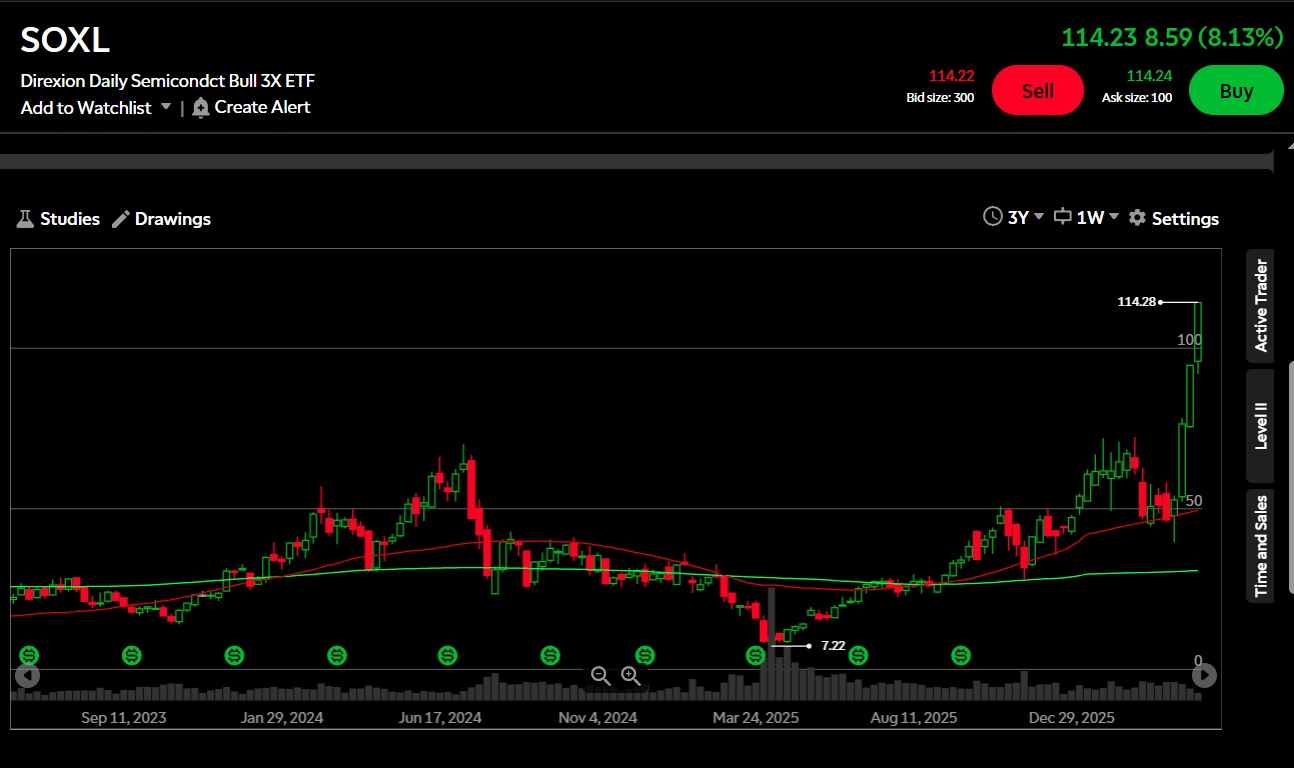Screen dimensions: 1294x768
Task: Click the 100 price axis label
Action: pos(1189,340)
